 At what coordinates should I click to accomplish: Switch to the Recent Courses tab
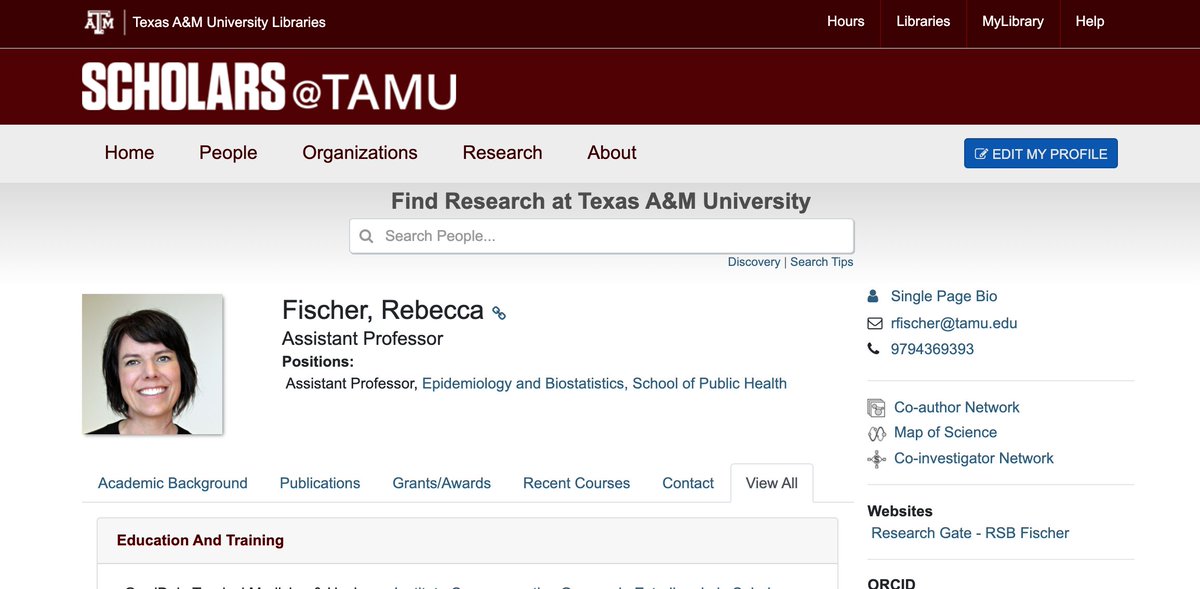tap(577, 483)
